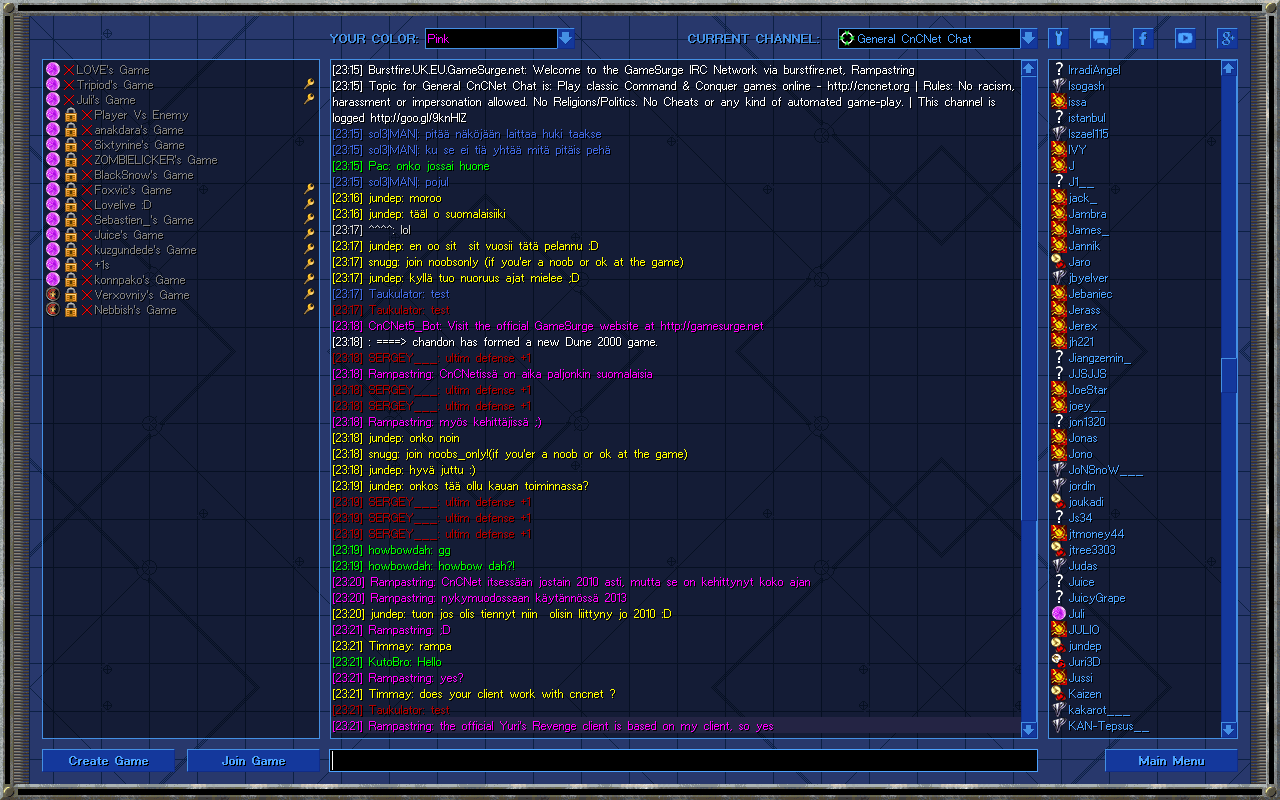Click the lock icon on ZOMBIELICKER's Game
This screenshot has width=1280, height=800.
(x=71, y=160)
